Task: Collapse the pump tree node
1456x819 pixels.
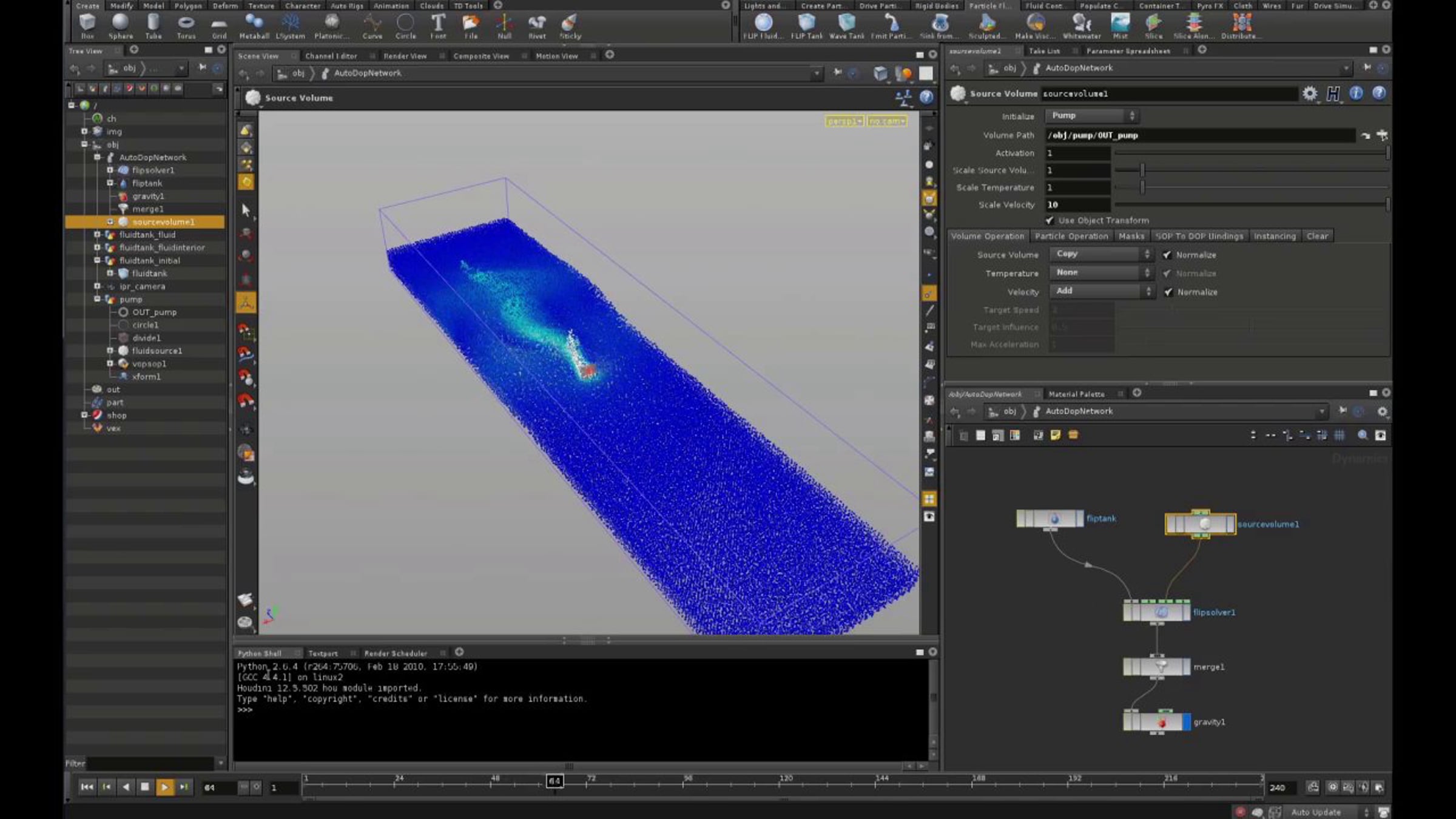Action: click(x=97, y=299)
